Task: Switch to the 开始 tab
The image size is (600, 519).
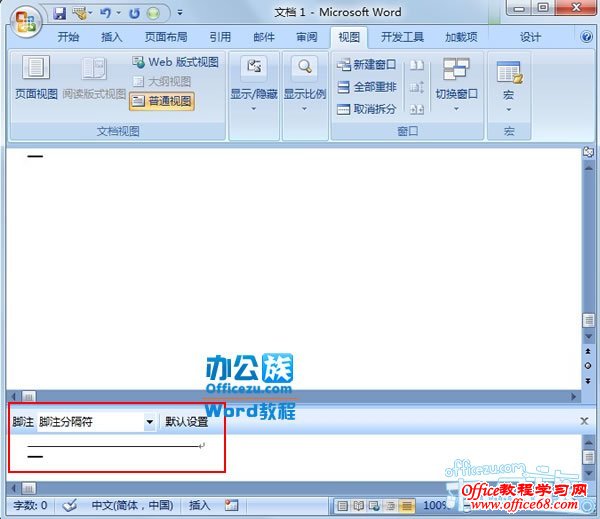Action: [68, 37]
